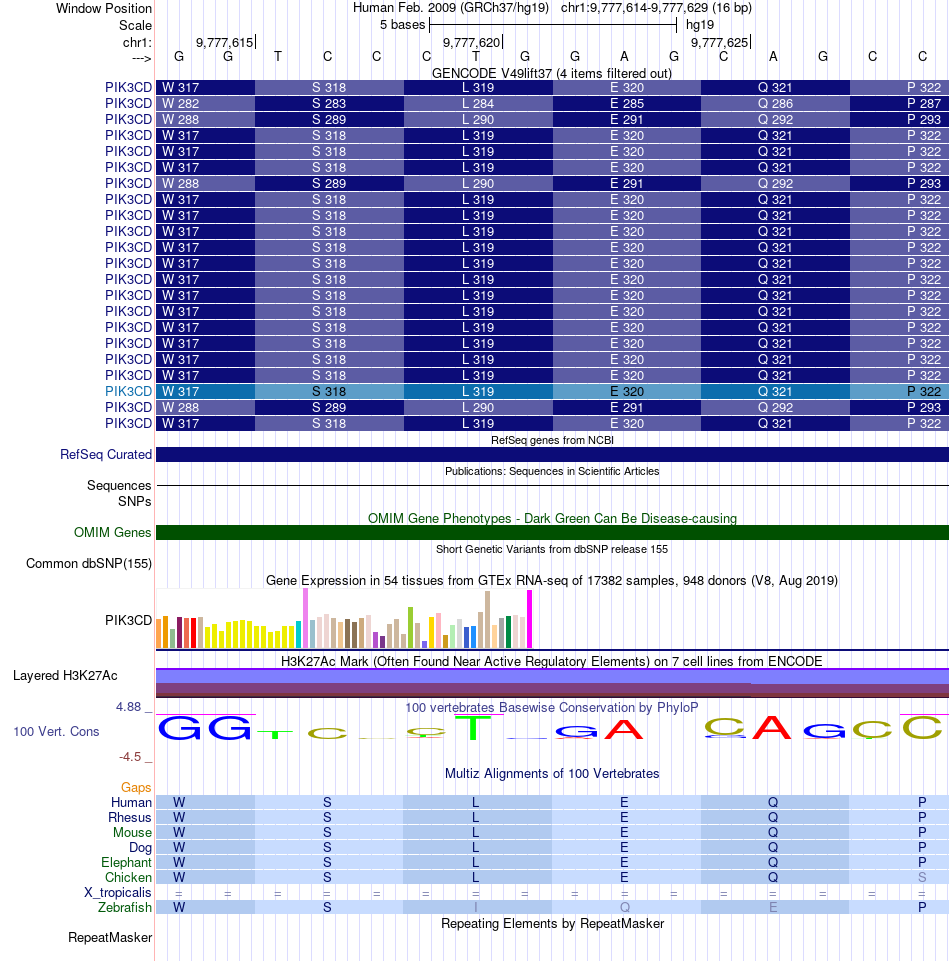Click the 'E 285' codon cell

pos(626,104)
